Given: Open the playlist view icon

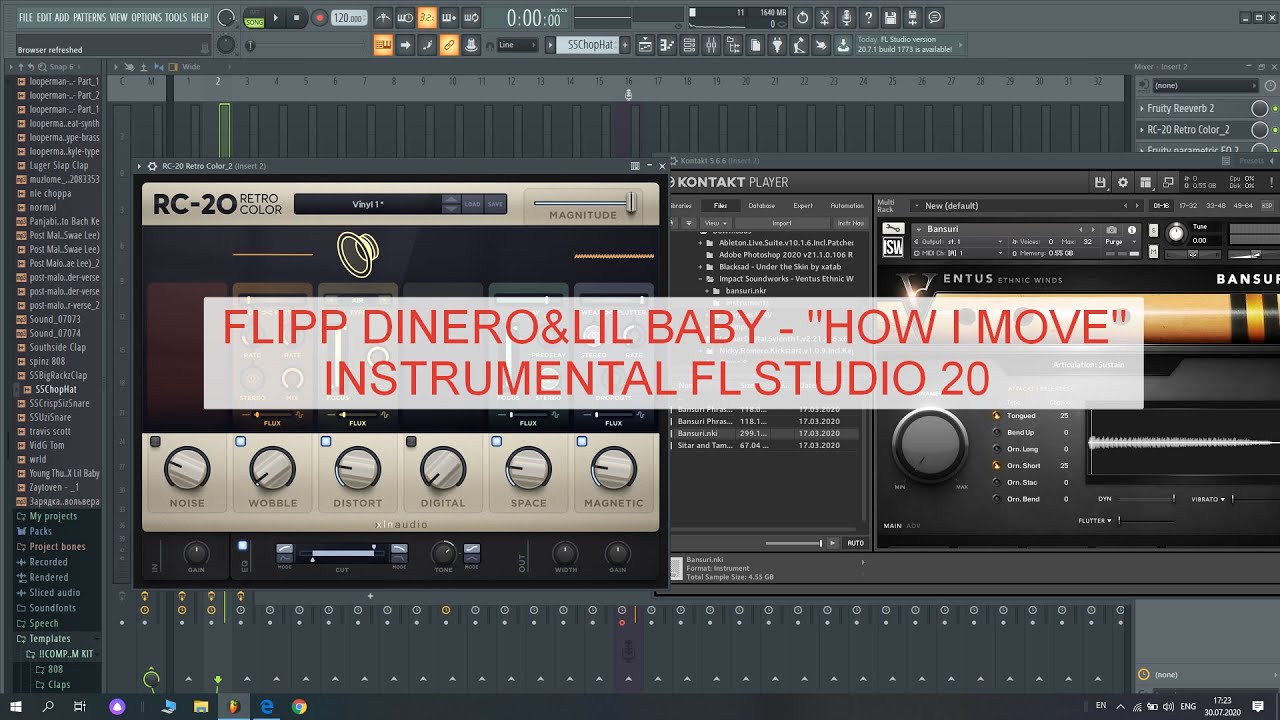Looking at the screenshot, I should click(x=645, y=45).
